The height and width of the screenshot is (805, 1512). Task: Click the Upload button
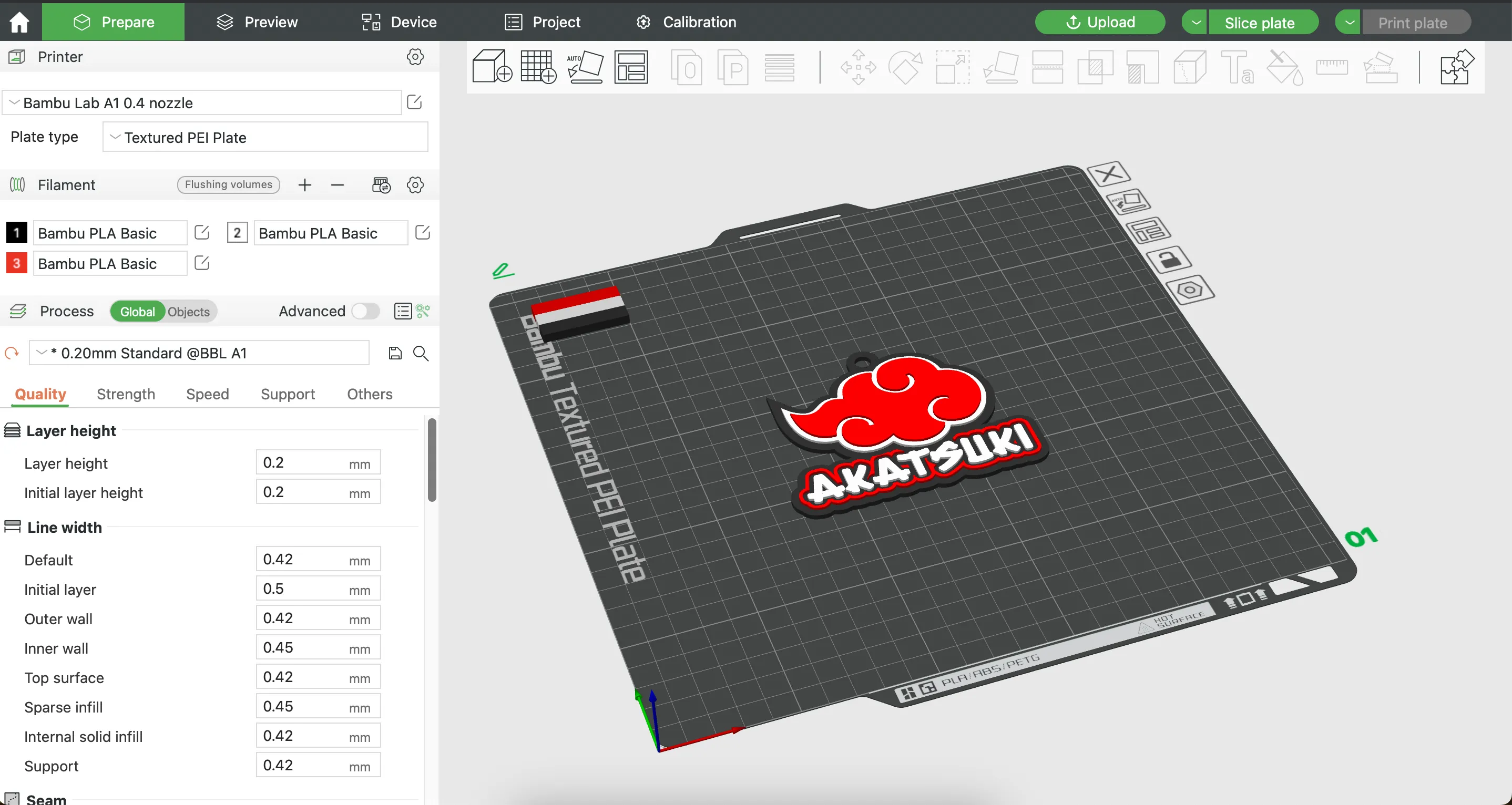[x=1100, y=22]
